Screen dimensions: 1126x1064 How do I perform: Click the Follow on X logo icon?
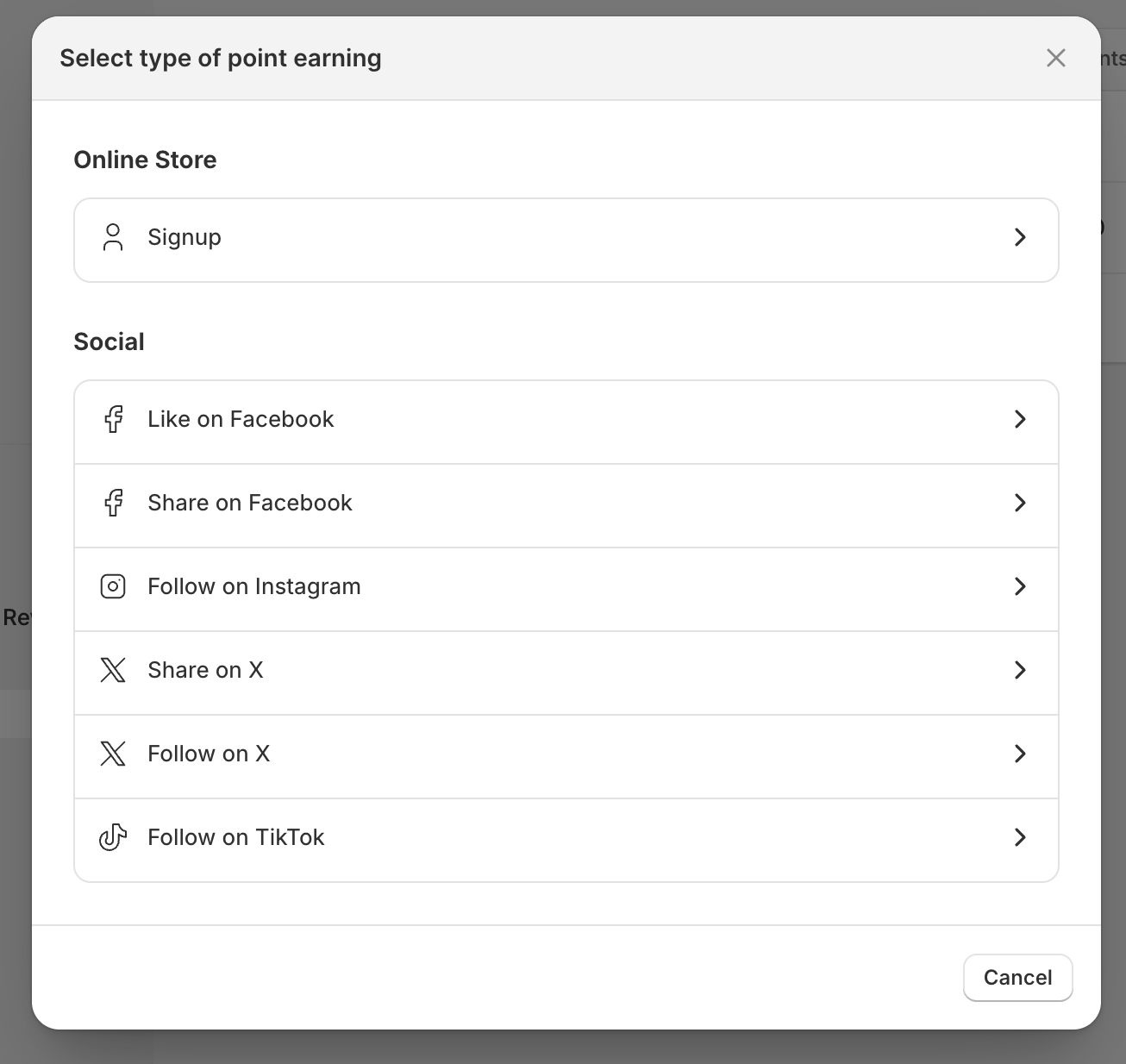[113, 754]
